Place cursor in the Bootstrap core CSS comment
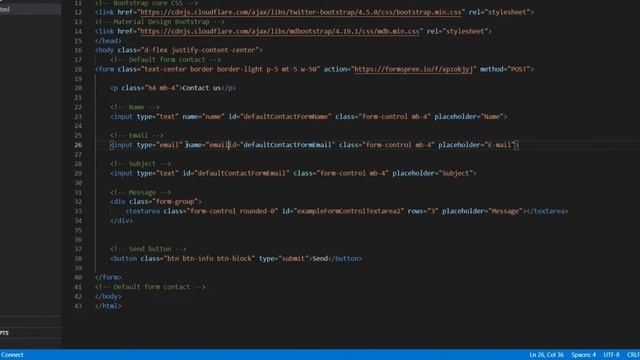 tap(146, 3)
